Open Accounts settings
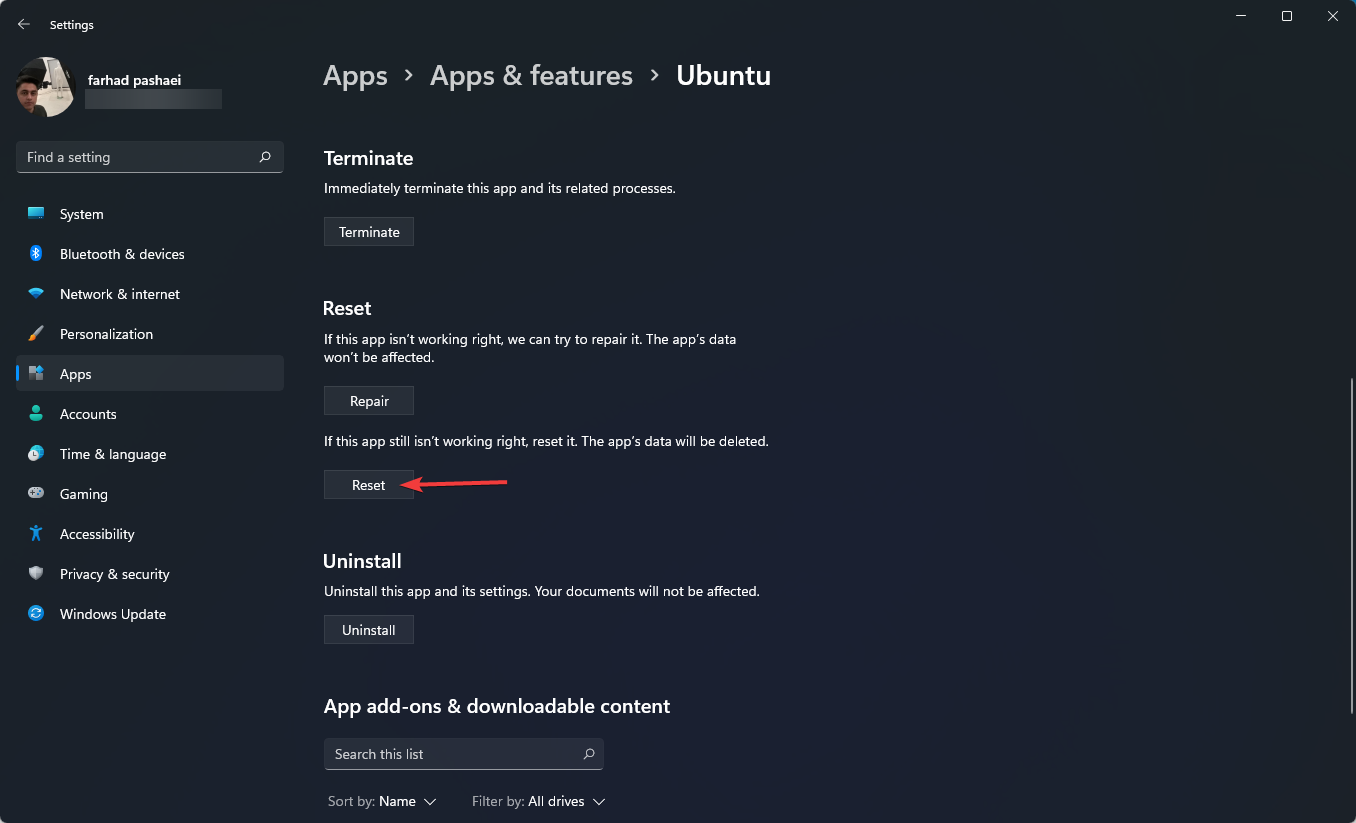The width and height of the screenshot is (1356, 823). [35, 413]
